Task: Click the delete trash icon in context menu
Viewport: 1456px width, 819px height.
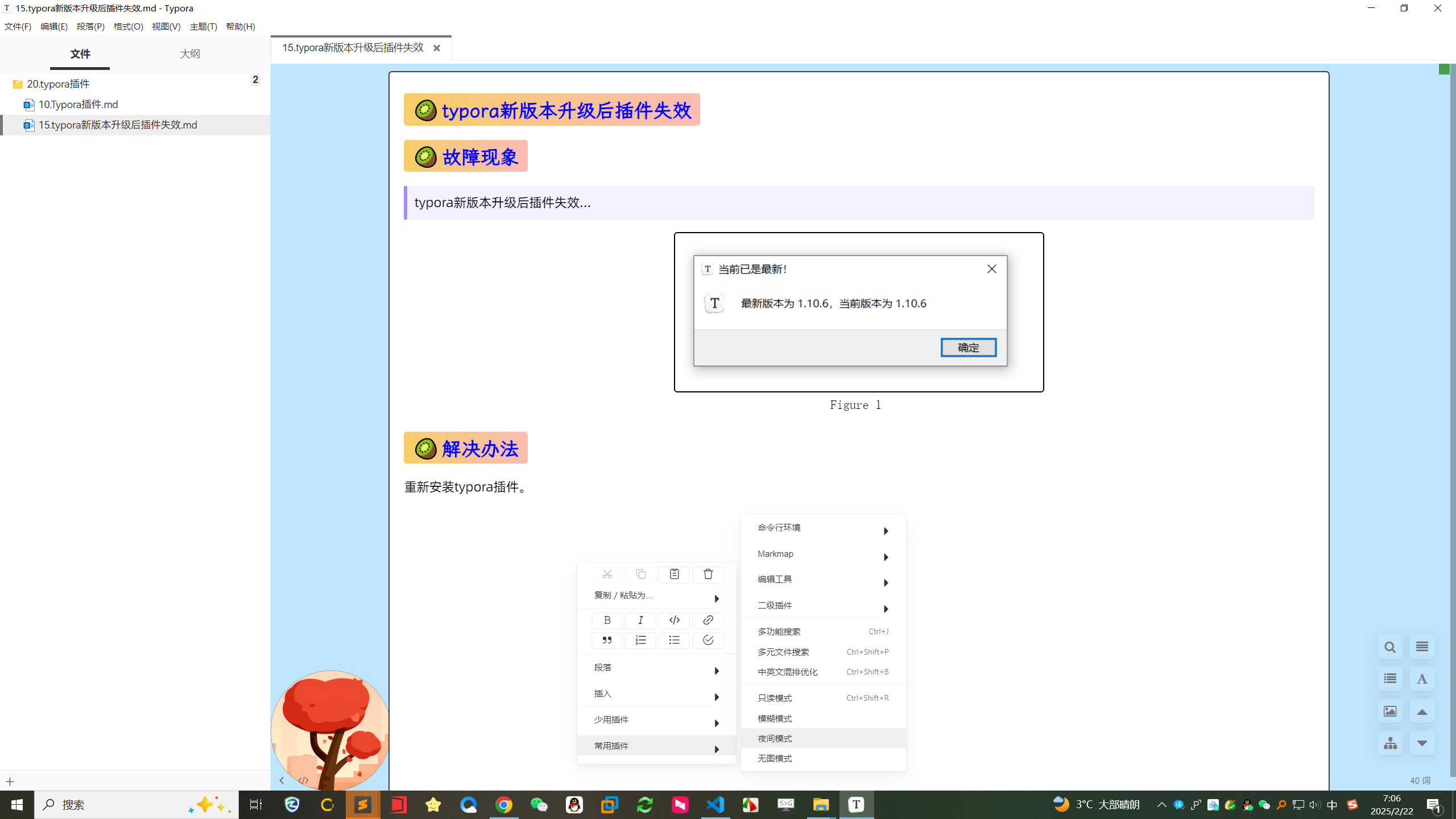Action: [708, 574]
